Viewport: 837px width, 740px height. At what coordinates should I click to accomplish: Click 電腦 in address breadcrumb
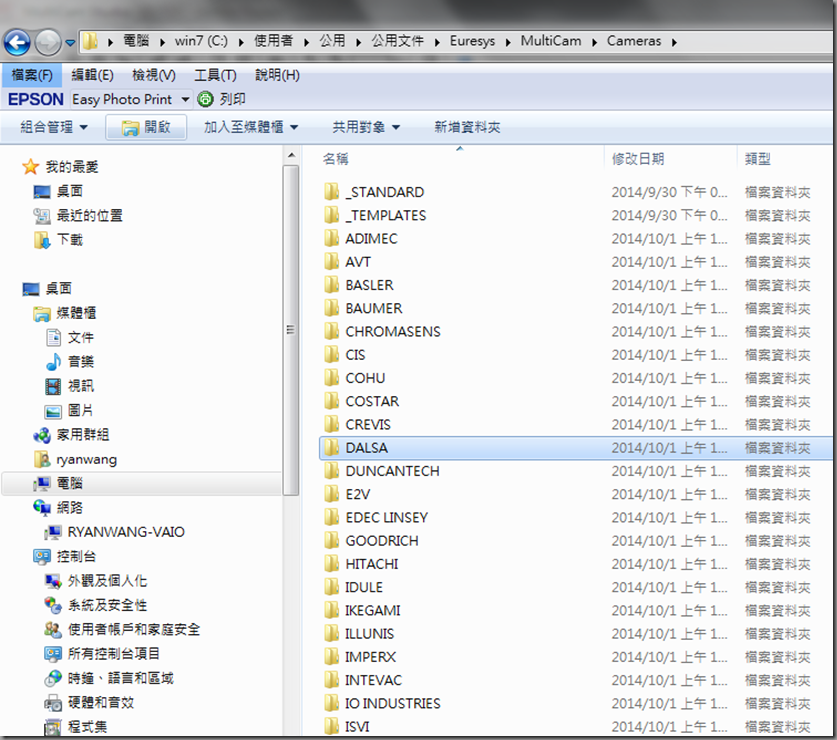pos(136,41)
